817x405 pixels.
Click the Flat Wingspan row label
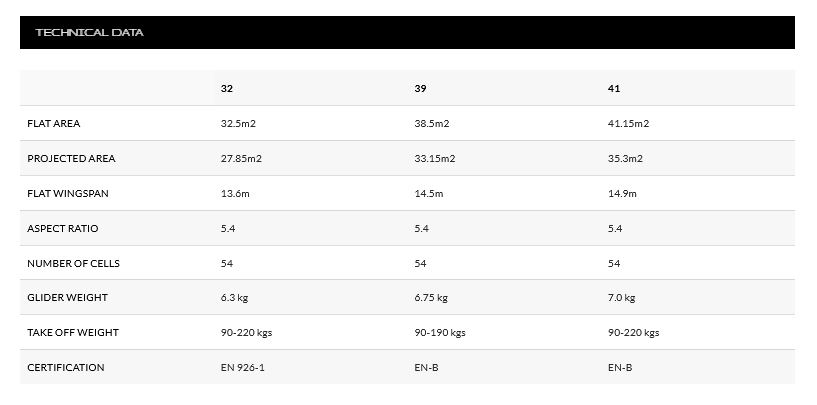click(68, 193)
